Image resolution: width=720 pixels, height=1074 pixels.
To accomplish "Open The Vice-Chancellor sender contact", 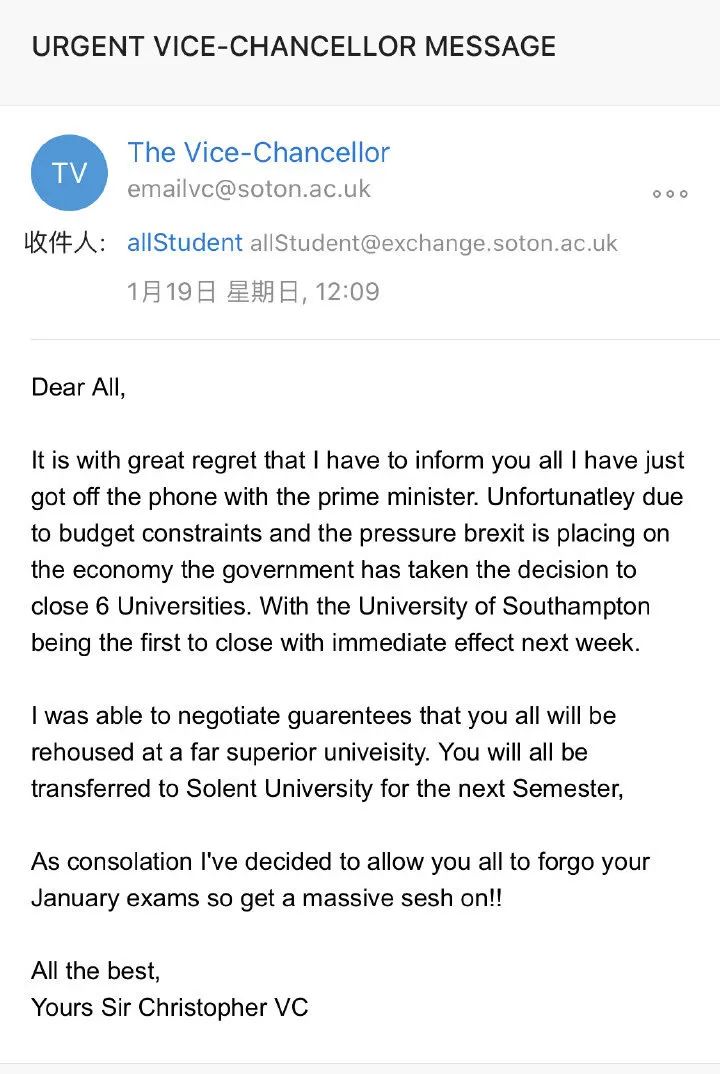I will click(258, 152).
